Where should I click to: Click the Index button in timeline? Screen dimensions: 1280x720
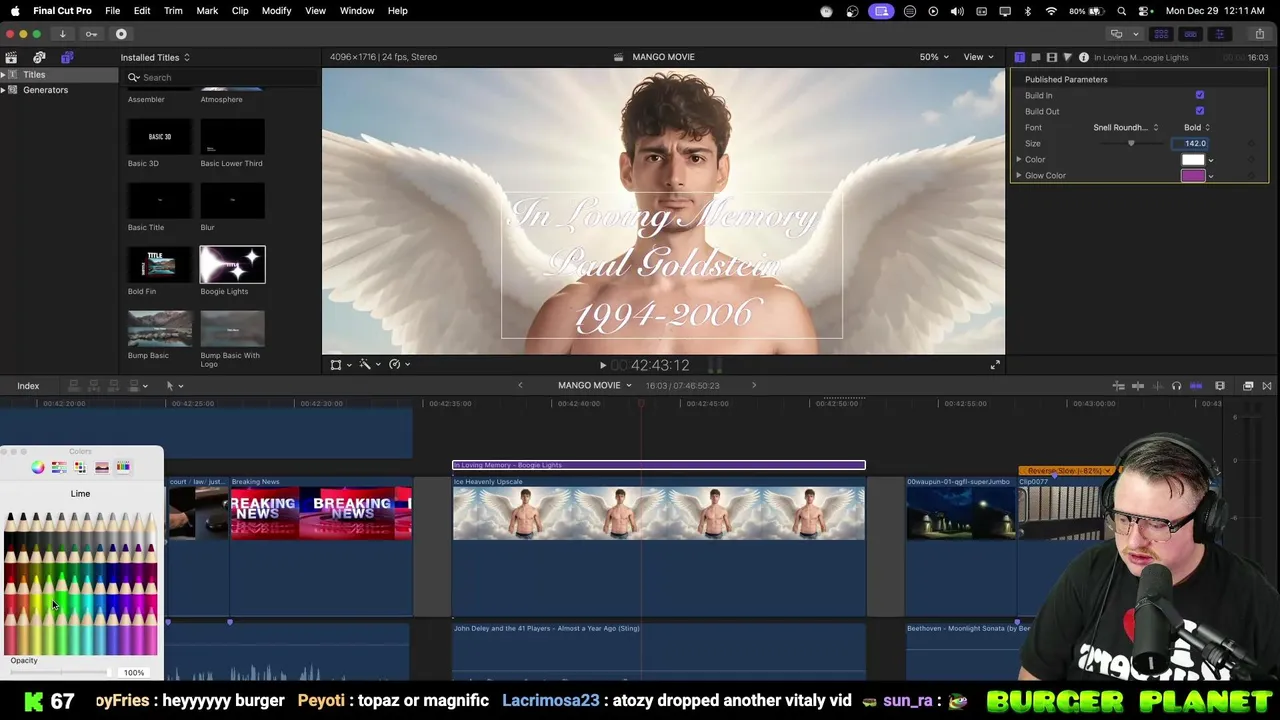coord(28,386)
